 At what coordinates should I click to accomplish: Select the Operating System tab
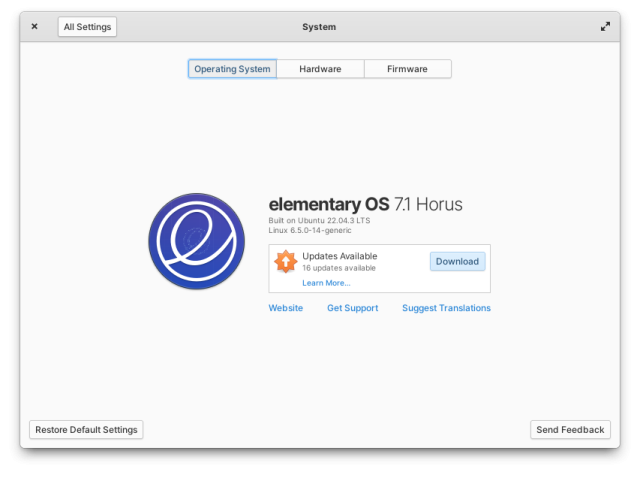point(232,69)
